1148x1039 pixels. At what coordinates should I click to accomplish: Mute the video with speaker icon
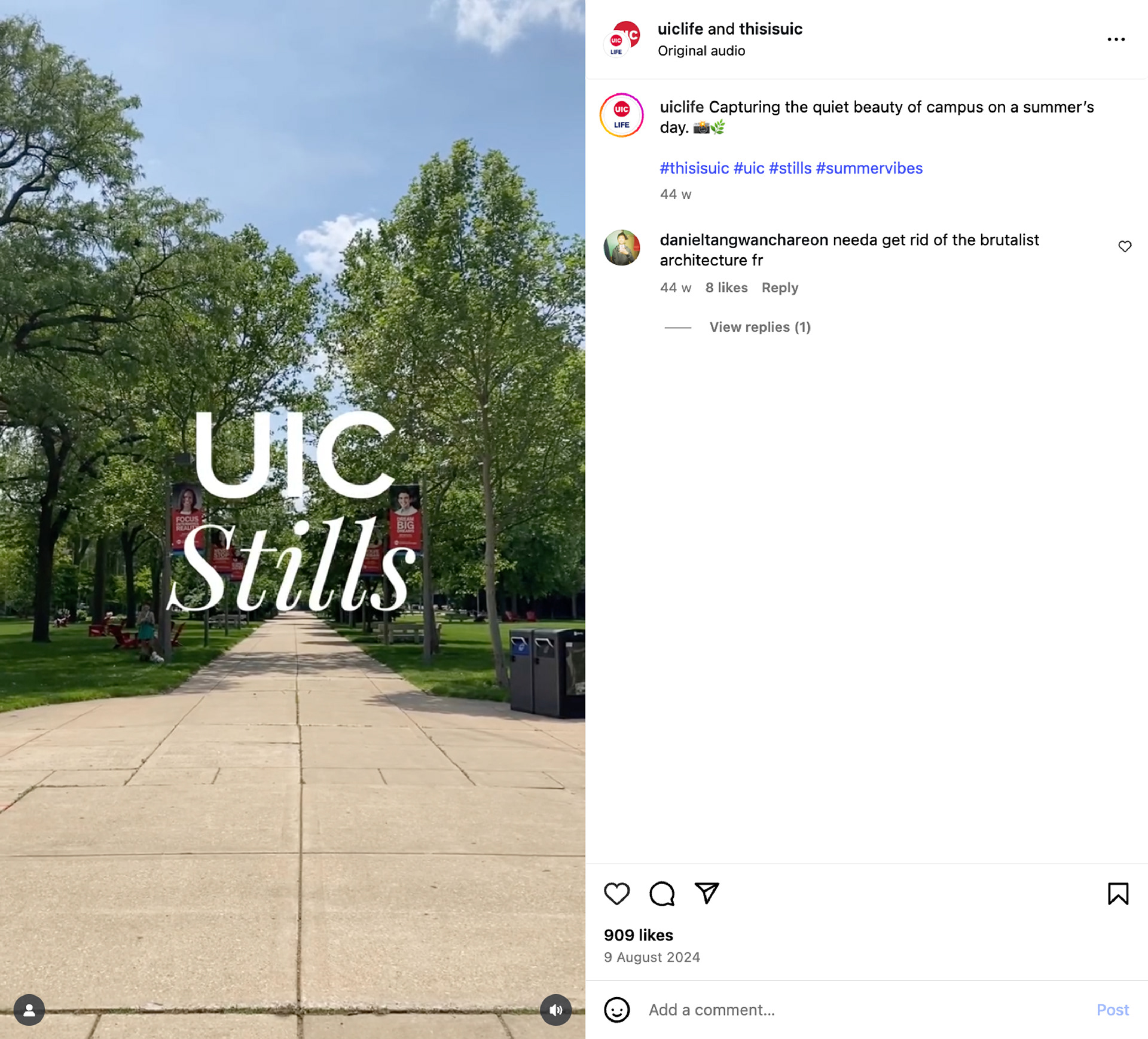pyautogui.click(x=555, y=1010)
